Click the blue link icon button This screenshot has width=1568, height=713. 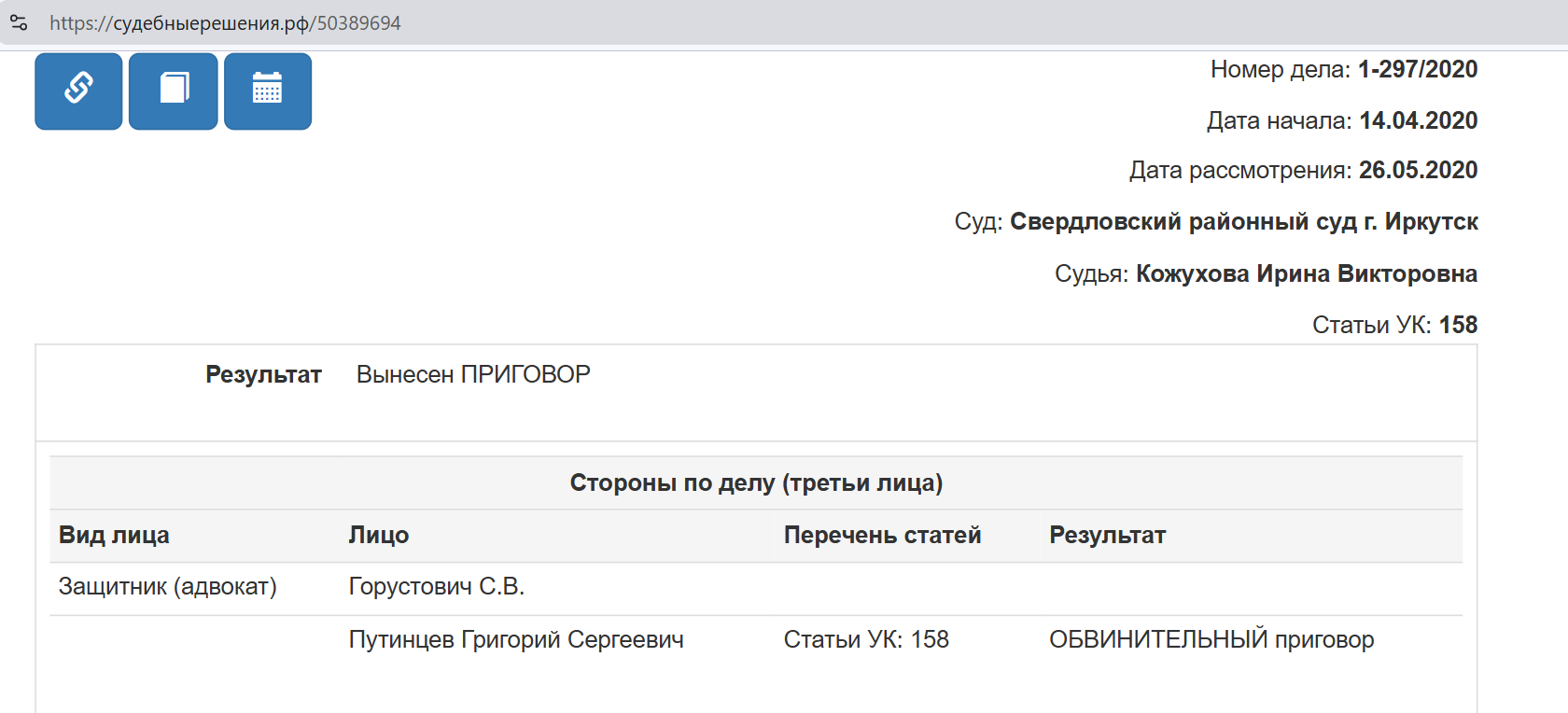[78, 91]
